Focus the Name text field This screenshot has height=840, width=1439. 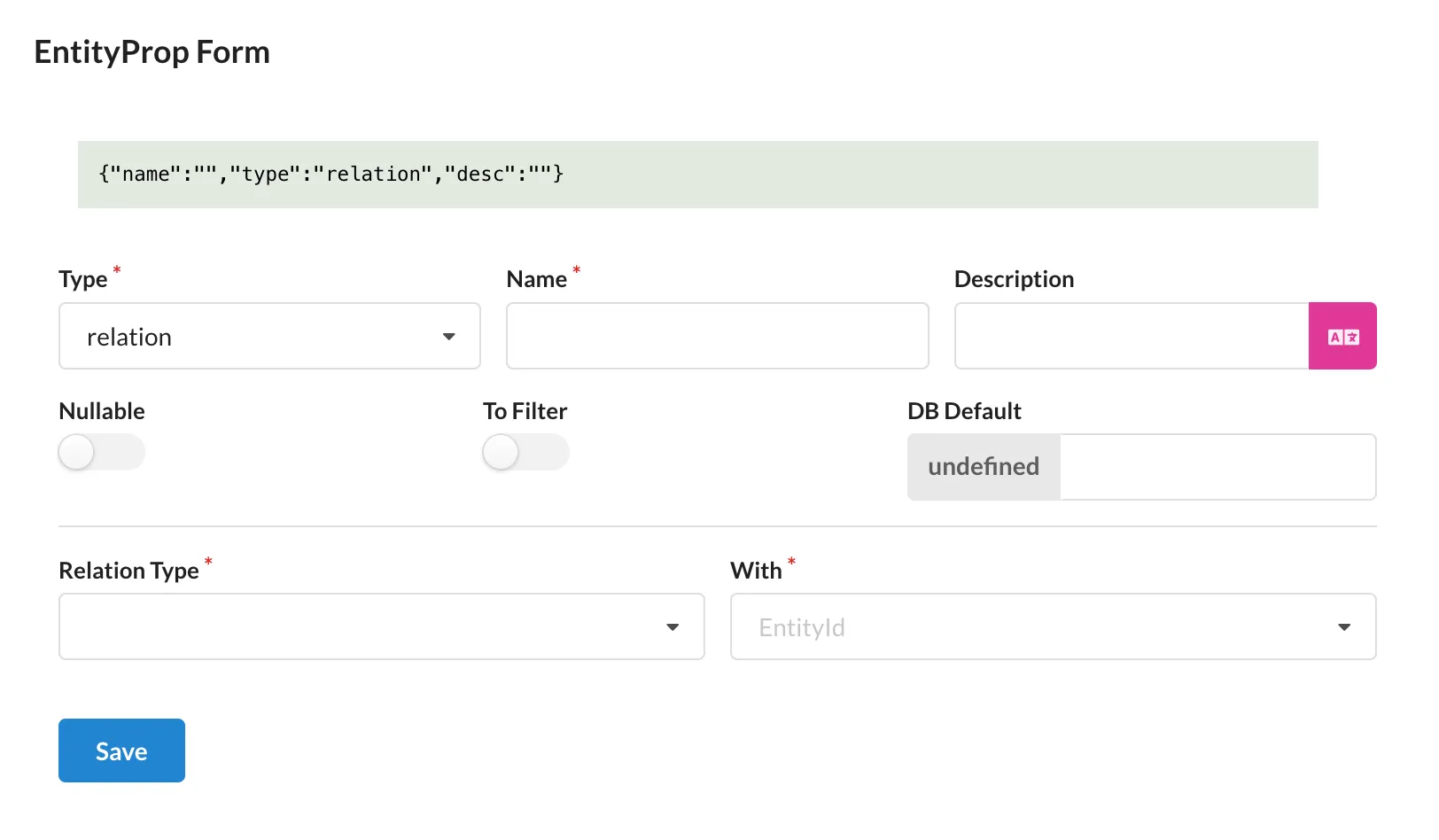pos(717,337)
